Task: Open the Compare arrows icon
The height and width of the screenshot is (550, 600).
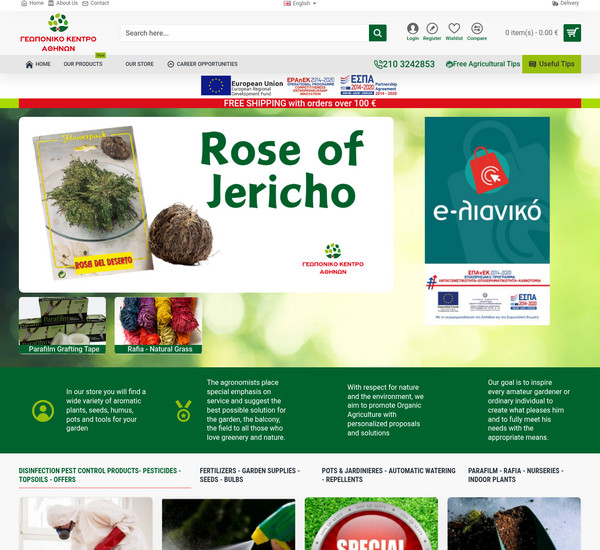Action: pyautogui.click(x=477, y=28)
